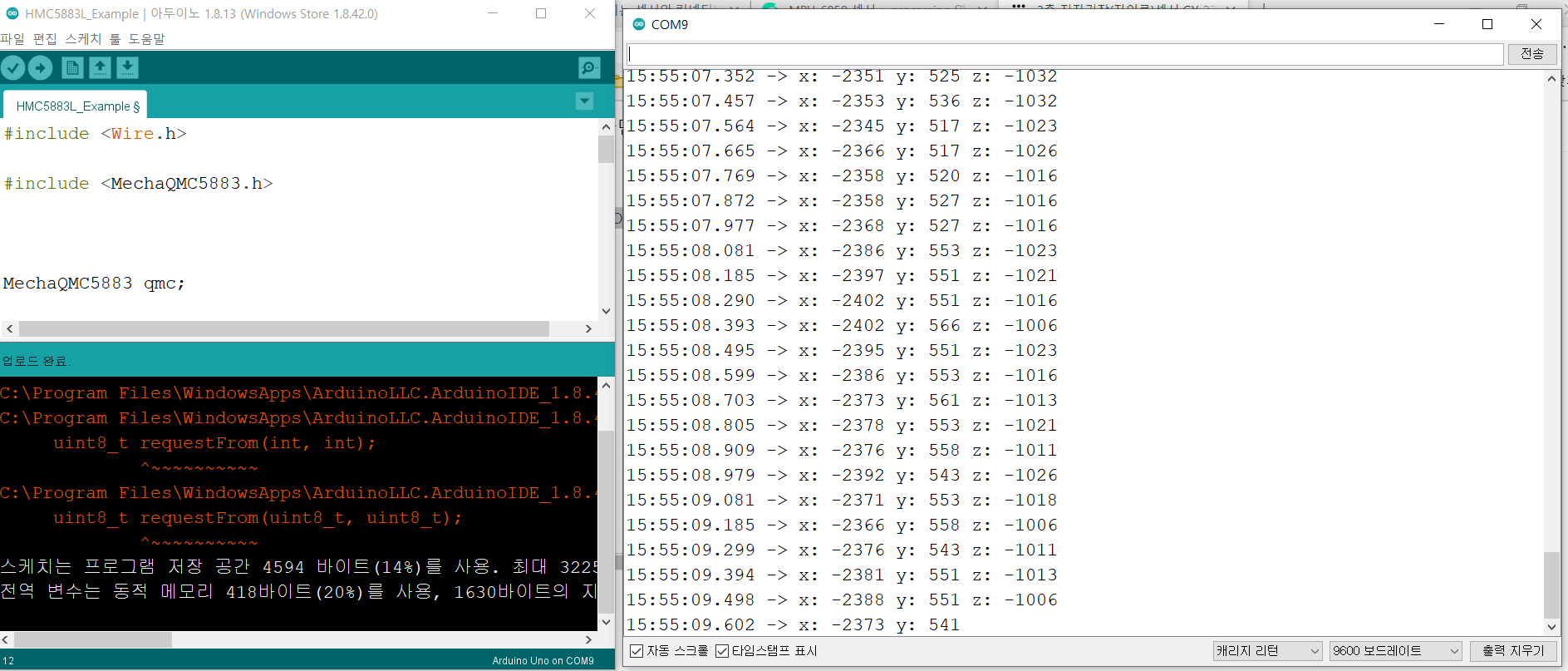The width and height of the screenshot is (1568, 671).
Task: Click the Upload arrow icon
Action: 41,68
